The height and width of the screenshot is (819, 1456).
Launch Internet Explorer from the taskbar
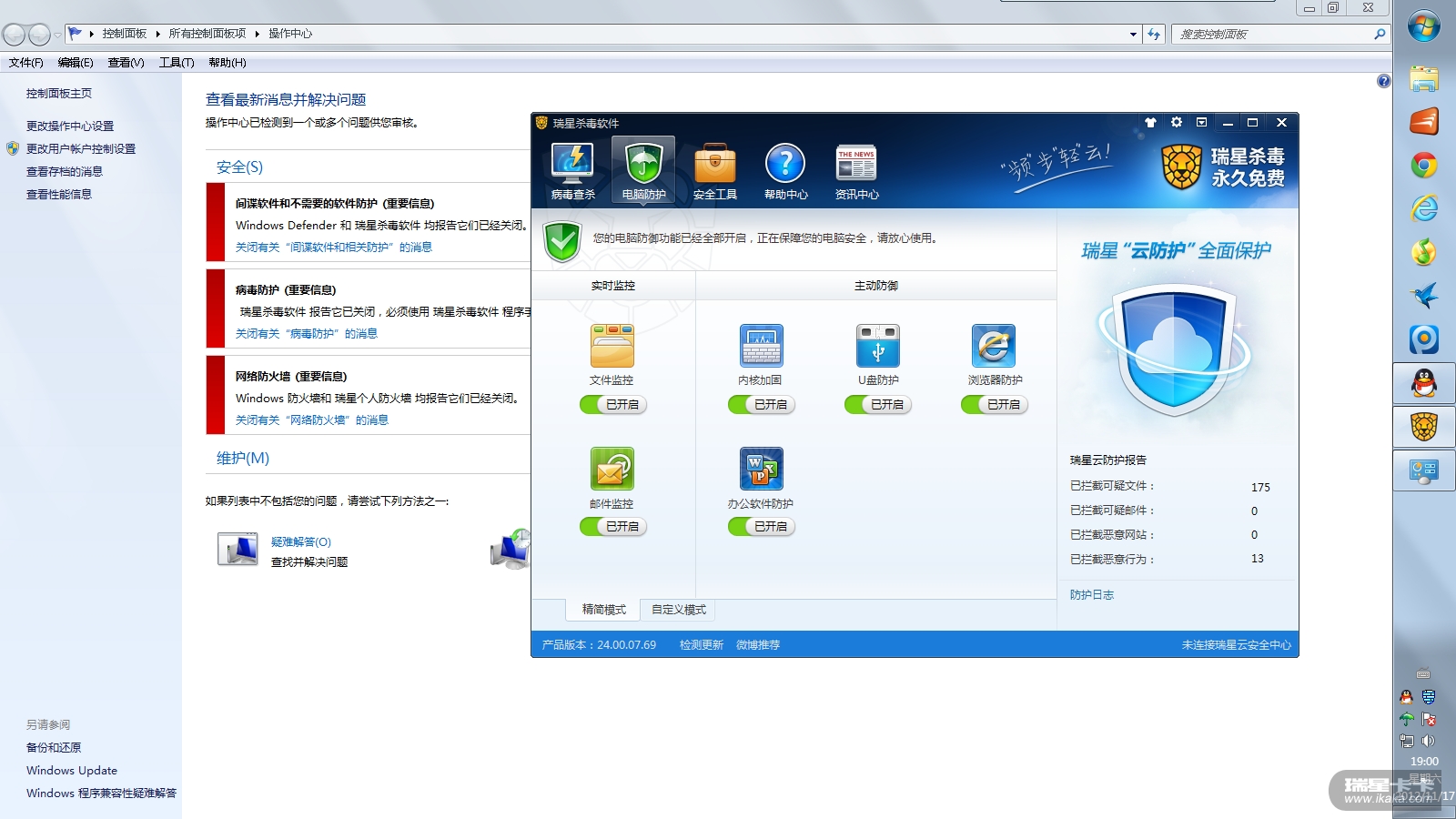coord(1424,208)
